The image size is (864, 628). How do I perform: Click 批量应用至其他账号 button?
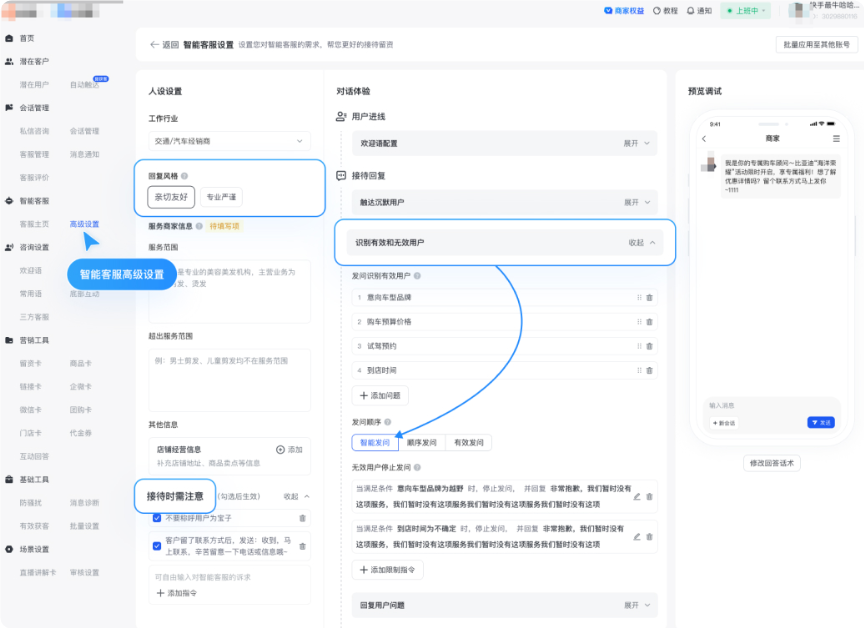[817, 45]
